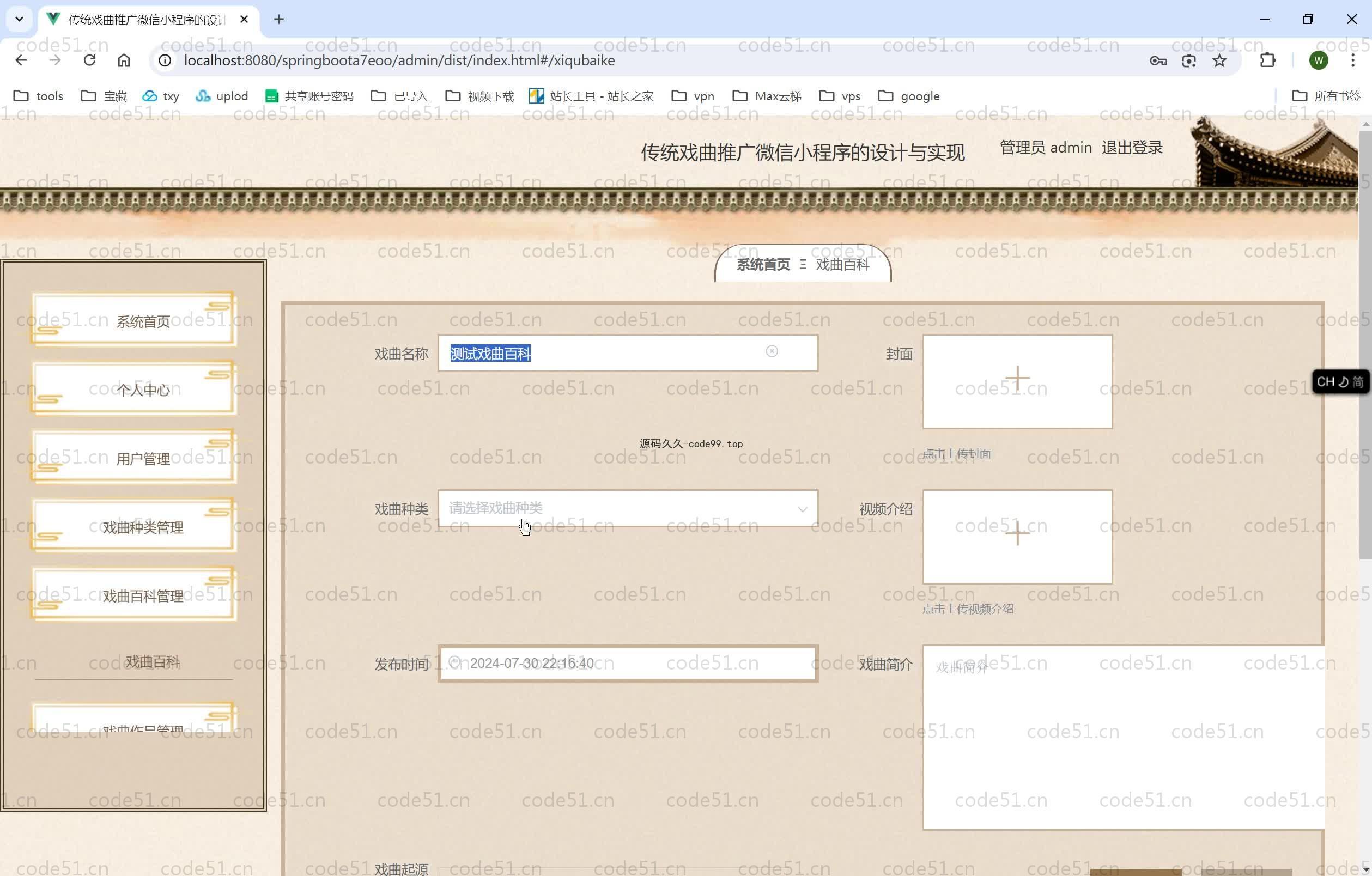The width and height of the screenshot is (1372, 876).
Task: Reload the page with refresh icon
Action: coord(89,60)
